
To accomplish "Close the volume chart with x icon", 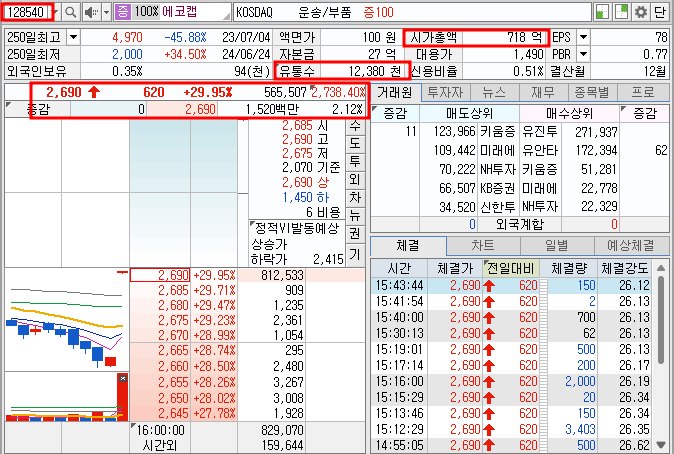I will pos(123,378).
